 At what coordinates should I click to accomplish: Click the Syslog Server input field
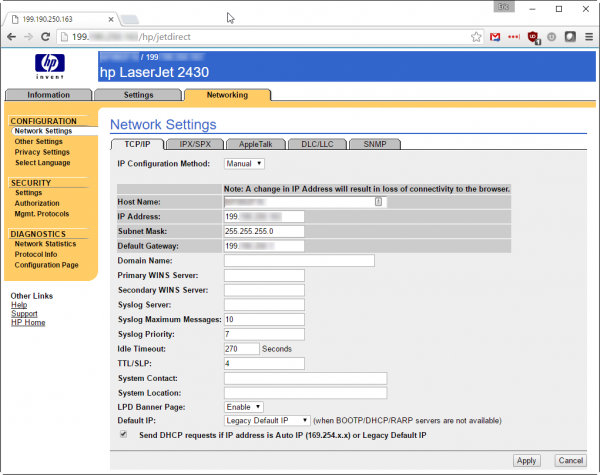[x=264, y=305]
